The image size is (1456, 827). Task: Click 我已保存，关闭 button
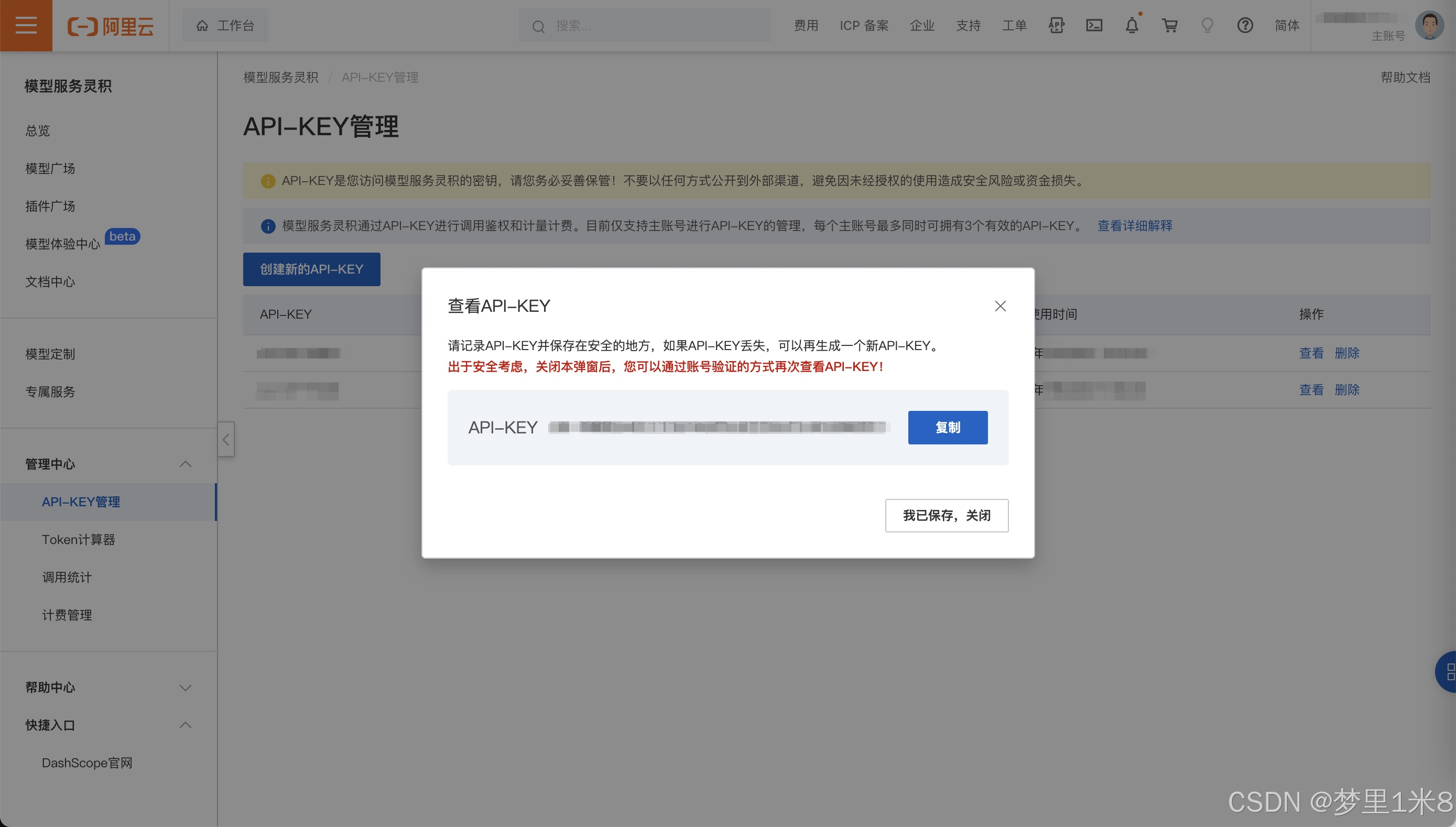pos(947,516)
